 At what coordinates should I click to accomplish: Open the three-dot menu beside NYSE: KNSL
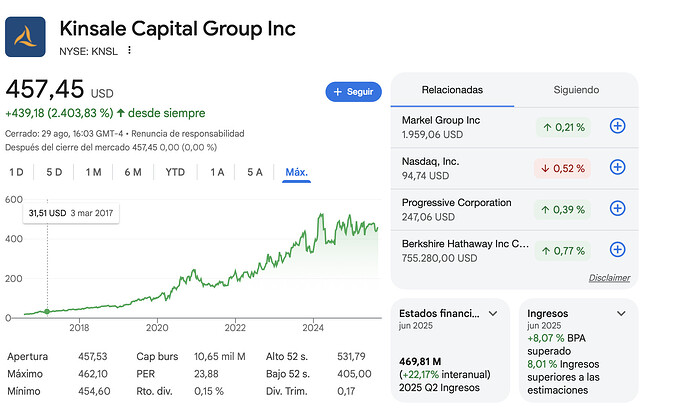(129, 50)
